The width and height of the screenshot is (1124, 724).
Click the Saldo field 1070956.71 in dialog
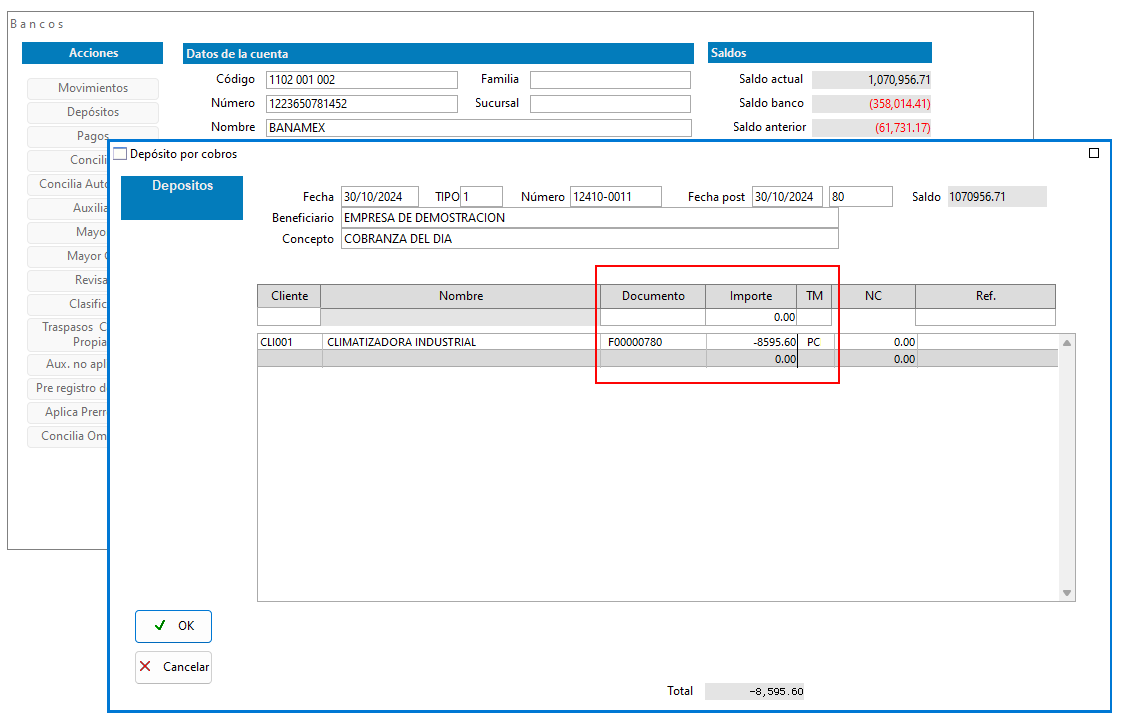point(997,196)
